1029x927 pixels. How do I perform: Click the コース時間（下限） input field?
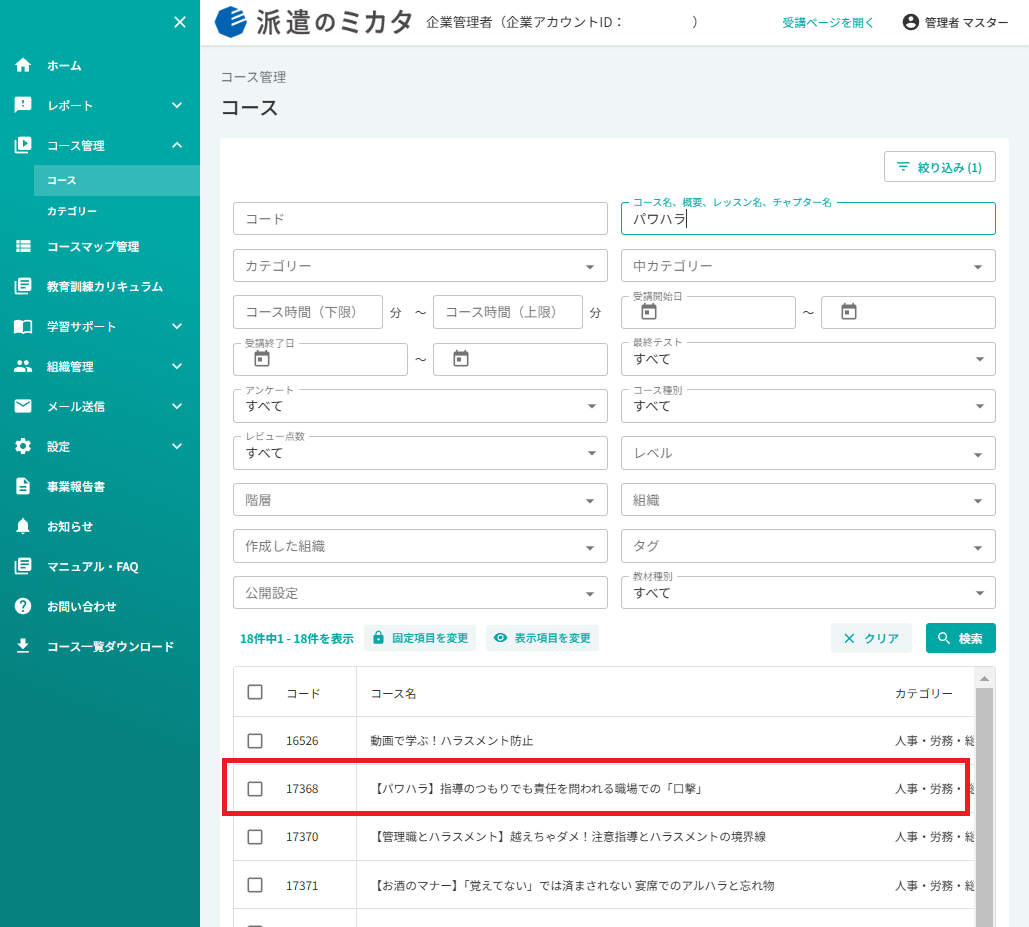(308, 312)
